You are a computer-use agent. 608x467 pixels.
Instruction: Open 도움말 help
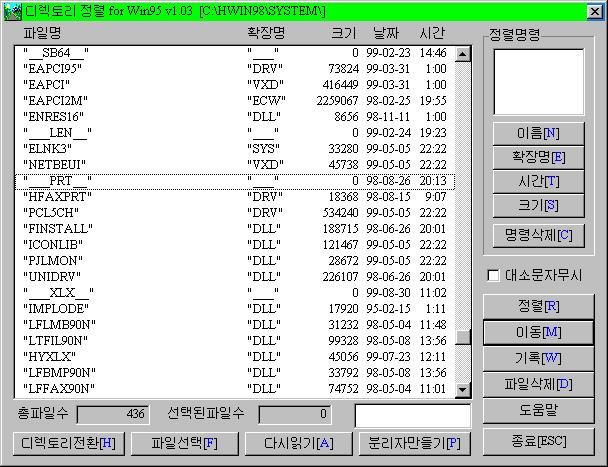537,408
